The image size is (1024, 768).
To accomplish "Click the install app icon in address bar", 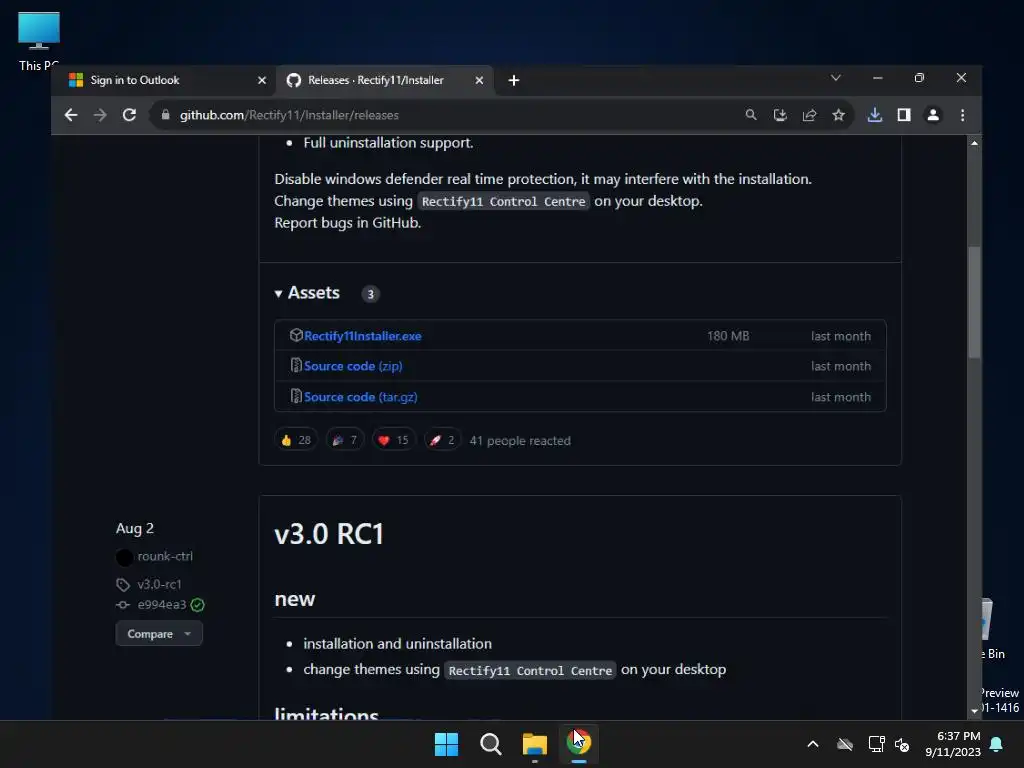I will (x=780, y=115).
